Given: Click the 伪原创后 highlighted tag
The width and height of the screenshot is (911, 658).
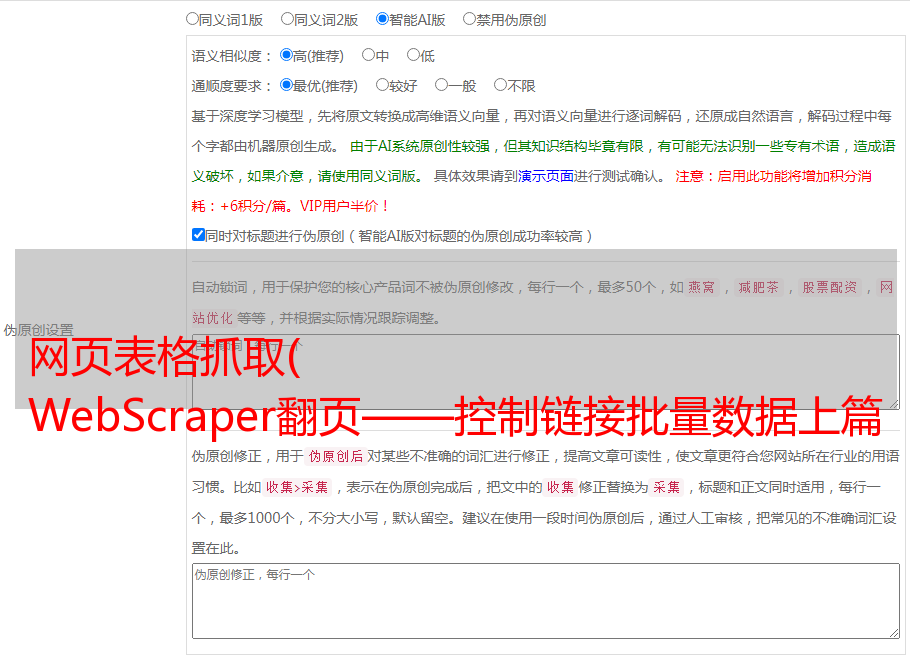Looking at the screenshot, I should click(336, 456).
